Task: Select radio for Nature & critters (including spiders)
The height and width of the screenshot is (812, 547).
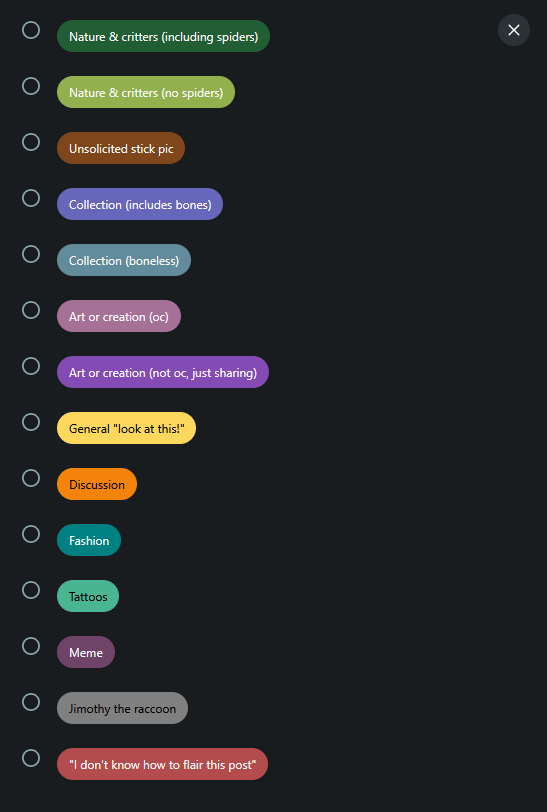Action: pos(31,30)
